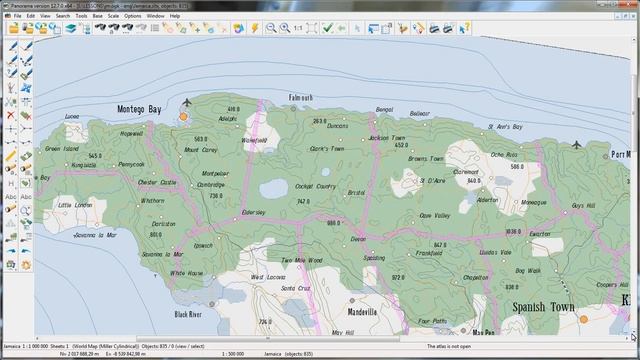This screenshot has width=640, height=360.
Task: Open the Window menu
Action: [156, 16]
